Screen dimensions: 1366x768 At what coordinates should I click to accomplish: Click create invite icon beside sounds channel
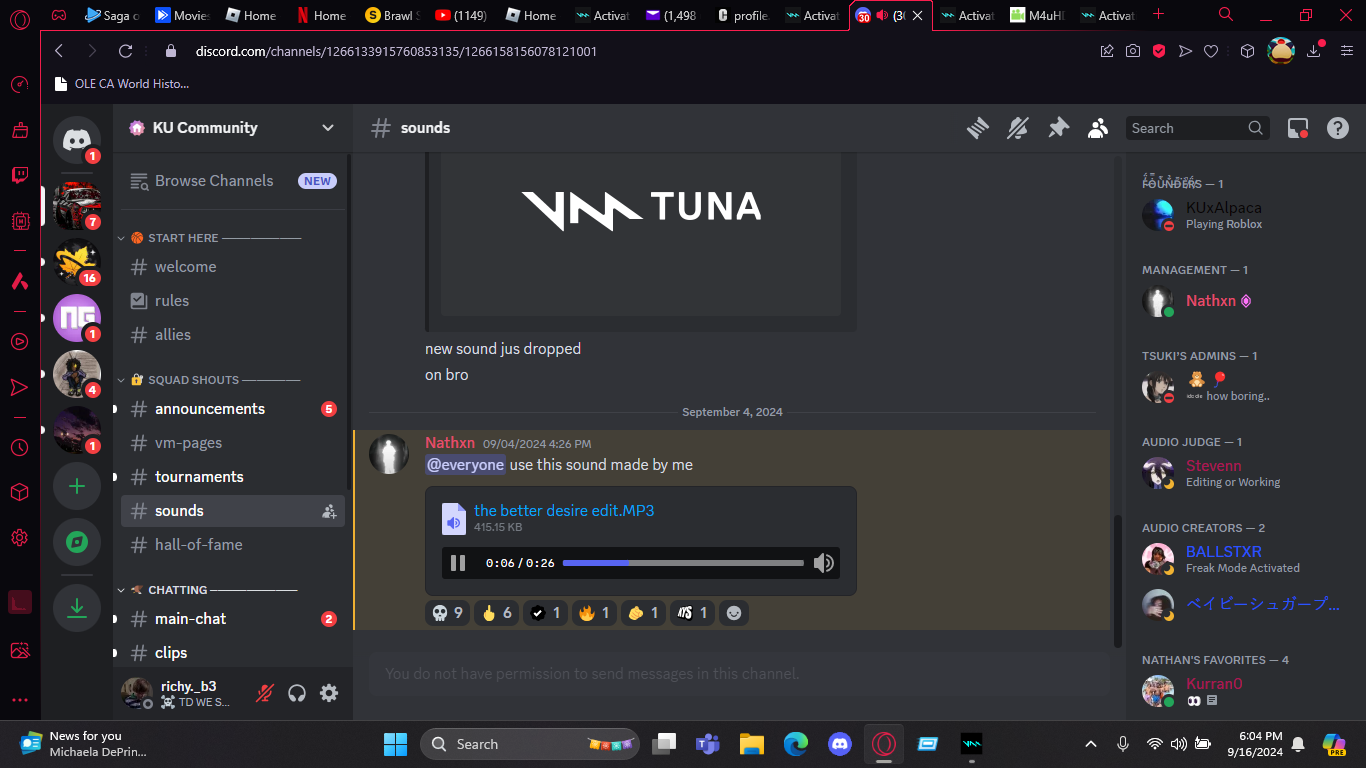point(329,511)
